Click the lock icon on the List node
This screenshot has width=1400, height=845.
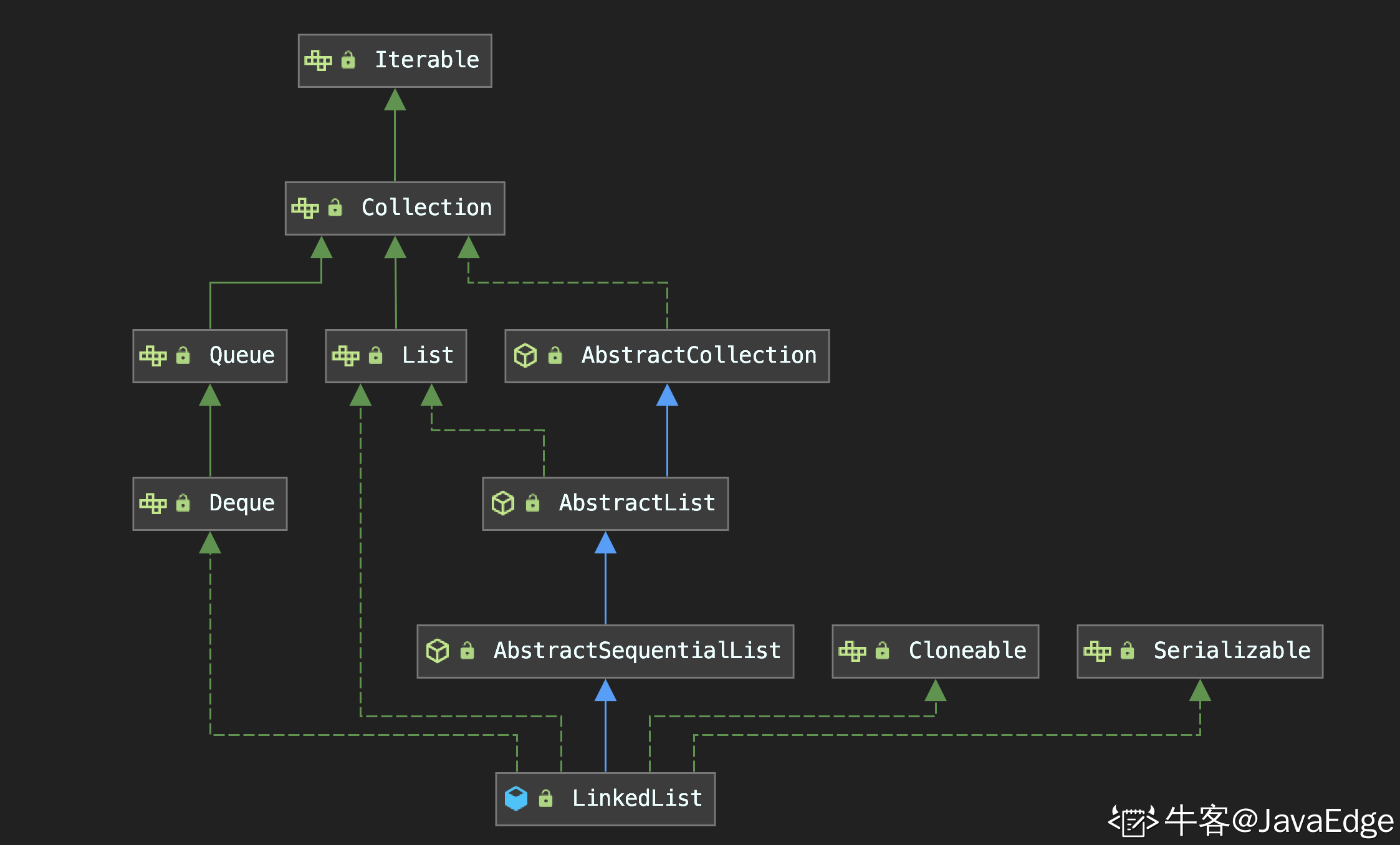click(x=375, y=356)
